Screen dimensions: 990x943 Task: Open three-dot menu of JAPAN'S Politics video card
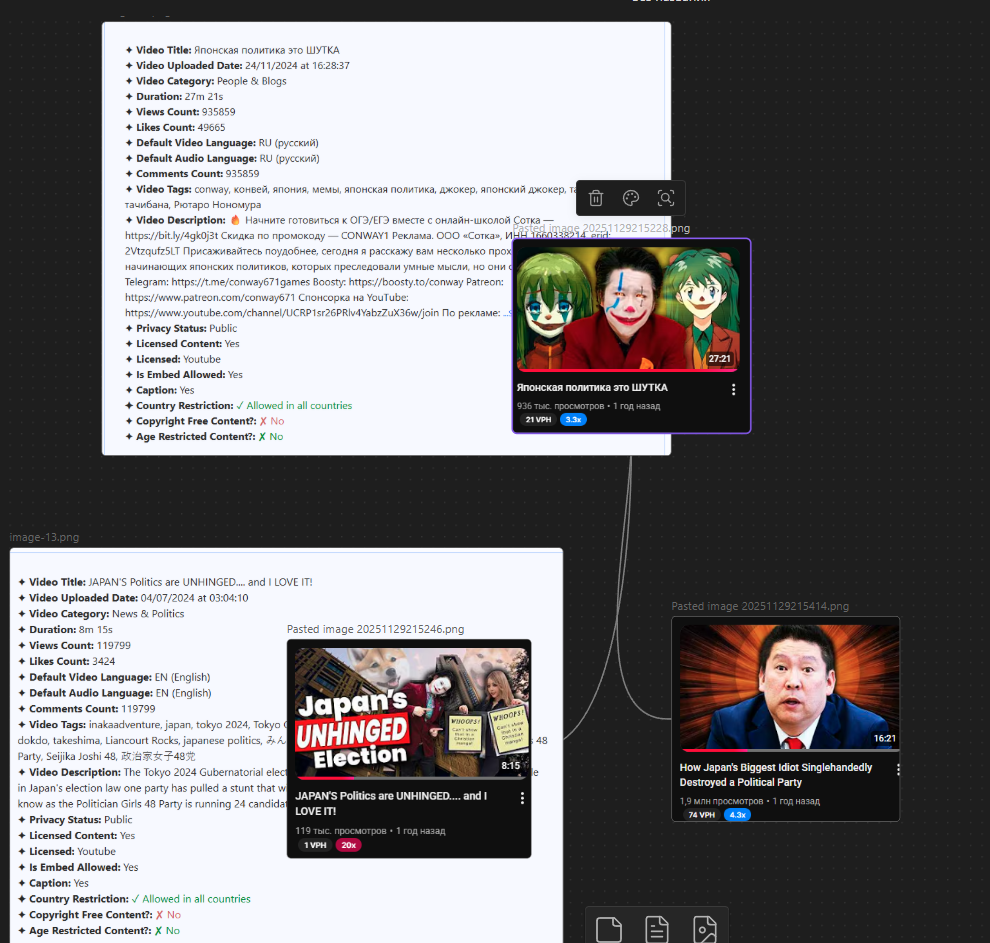tap(522, 798)
